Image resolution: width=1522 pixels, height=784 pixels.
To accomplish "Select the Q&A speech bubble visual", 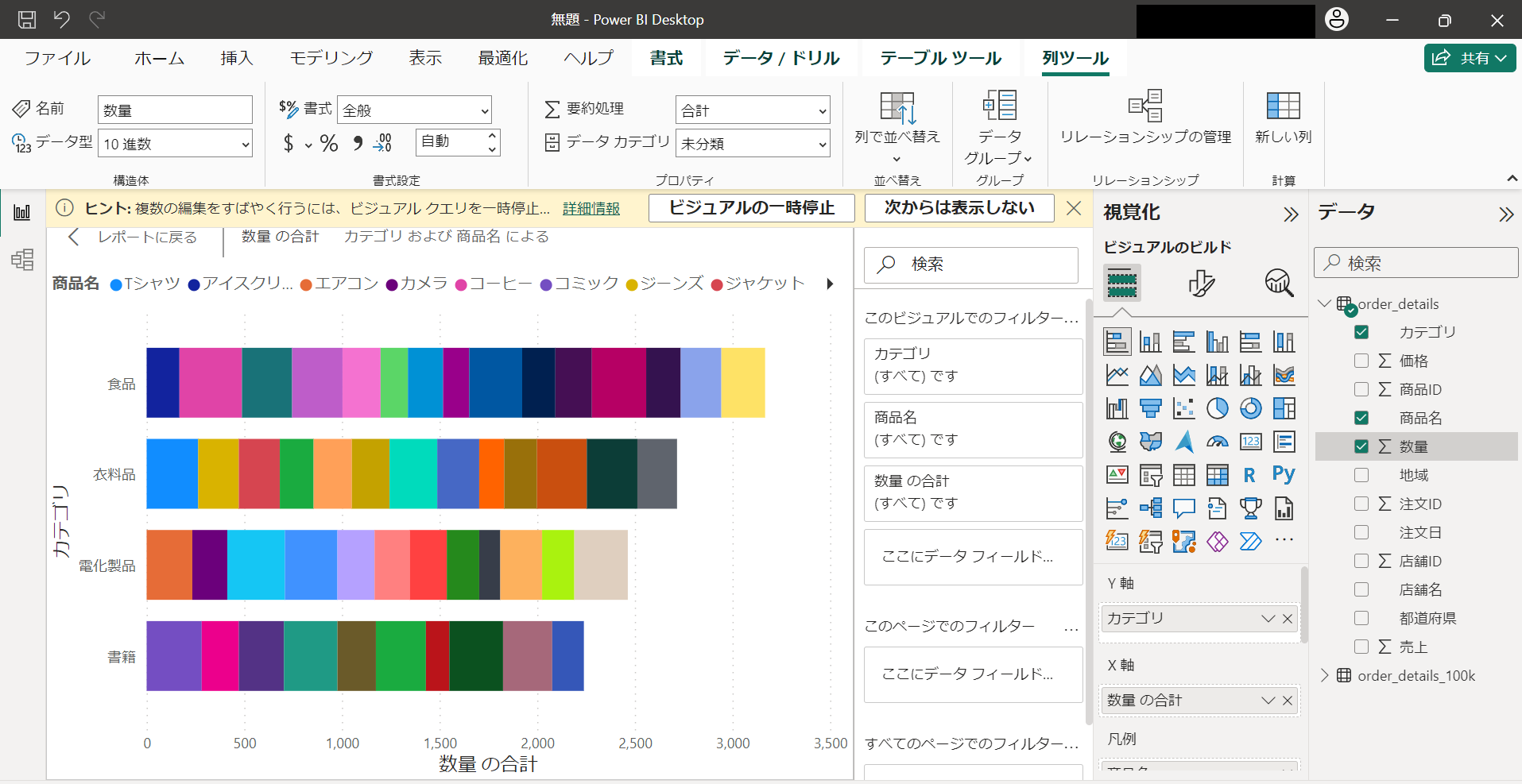I will tap(1183, 508).
